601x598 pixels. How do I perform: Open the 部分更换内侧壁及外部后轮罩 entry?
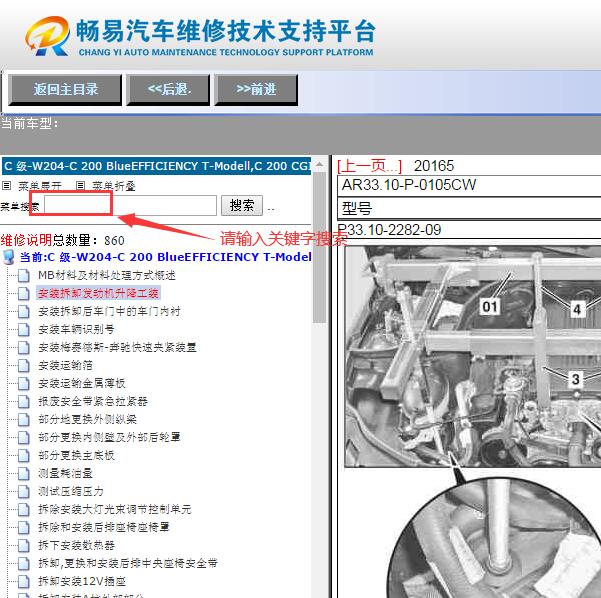pos(109,437)
